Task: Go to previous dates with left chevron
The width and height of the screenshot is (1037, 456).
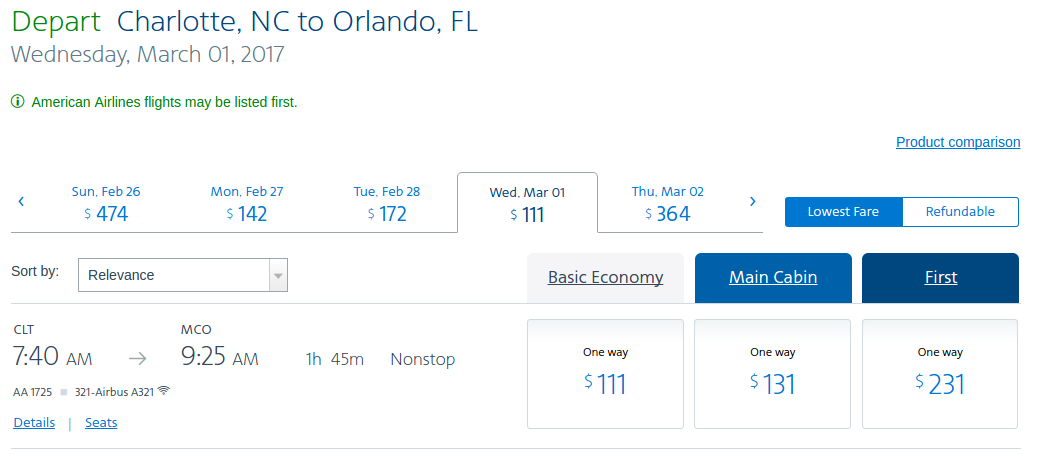Action: coord(21,201)
